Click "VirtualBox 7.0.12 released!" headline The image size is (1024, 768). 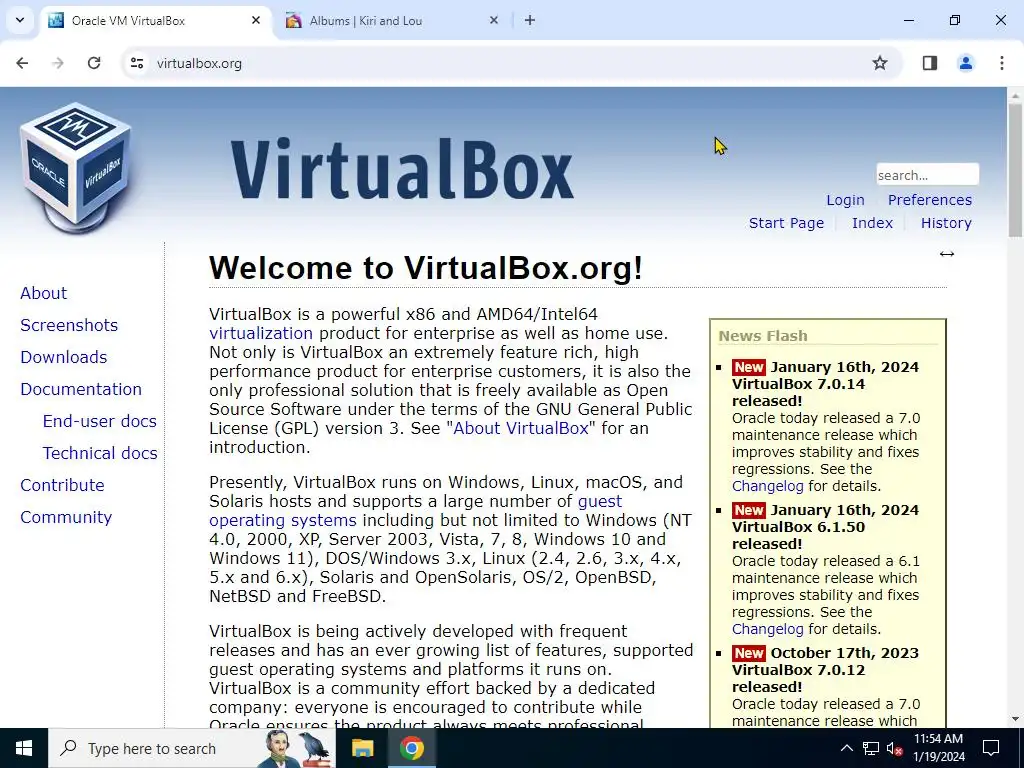798,679
